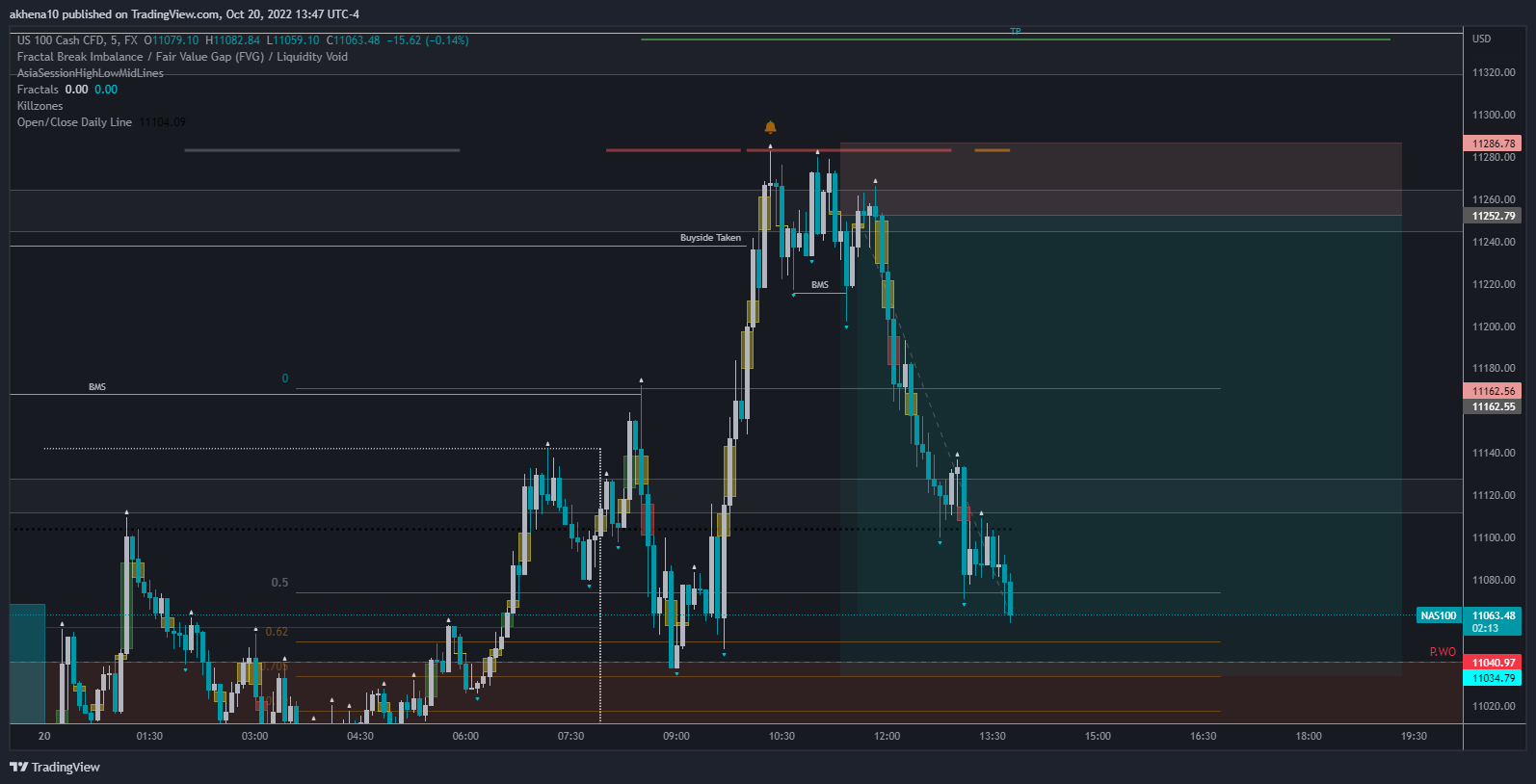The height and width of the screenshot is (784, 1536).
Task: Select the Fibonacci 0.62 level label
Action: (x=277, y=632)
